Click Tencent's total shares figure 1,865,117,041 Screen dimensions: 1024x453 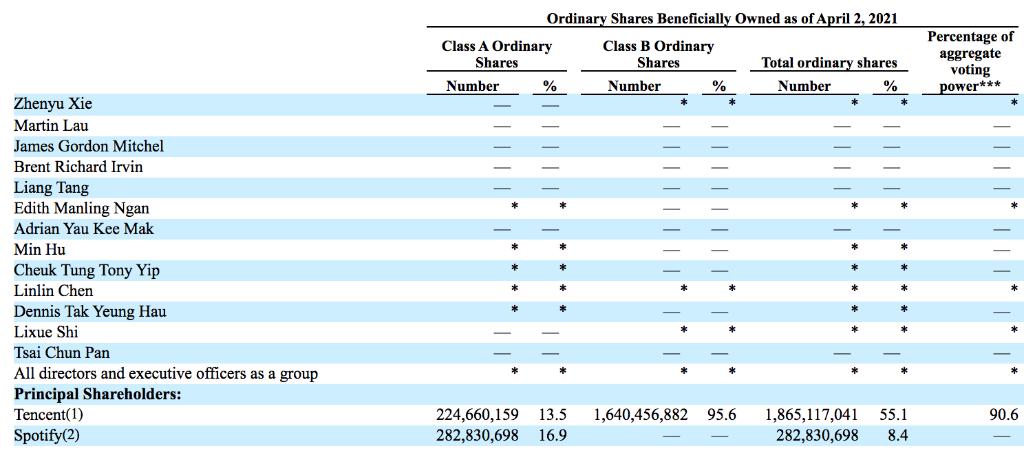811,414
